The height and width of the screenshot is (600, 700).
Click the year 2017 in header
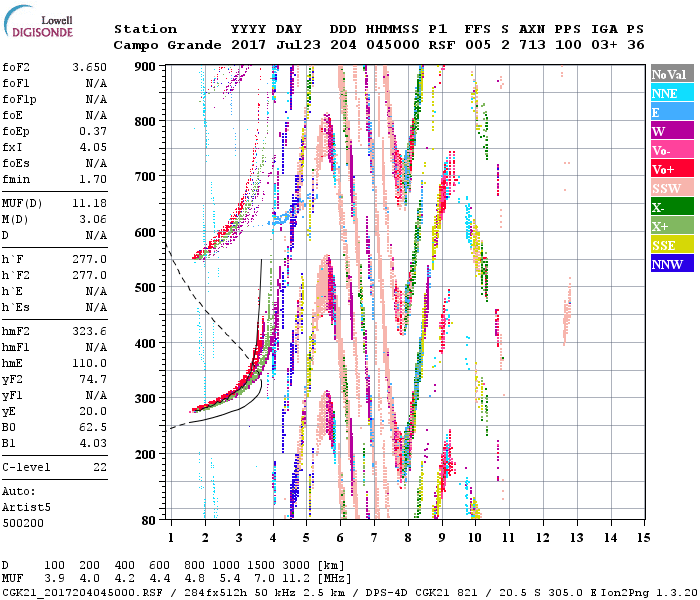(x=249, y=45)
